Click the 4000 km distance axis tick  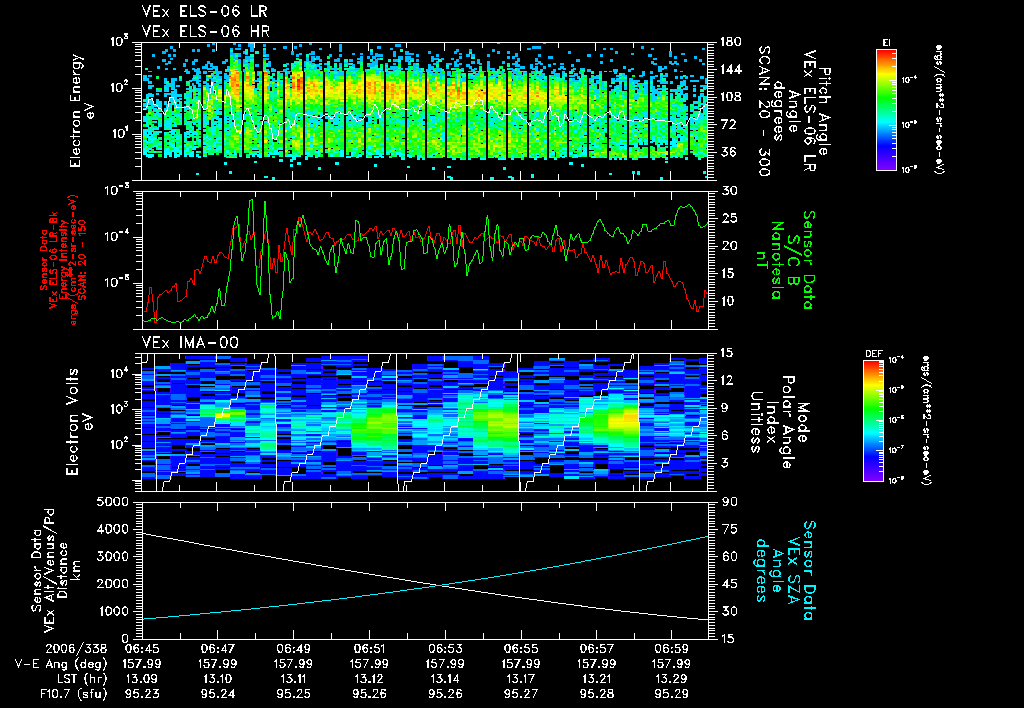110,529
